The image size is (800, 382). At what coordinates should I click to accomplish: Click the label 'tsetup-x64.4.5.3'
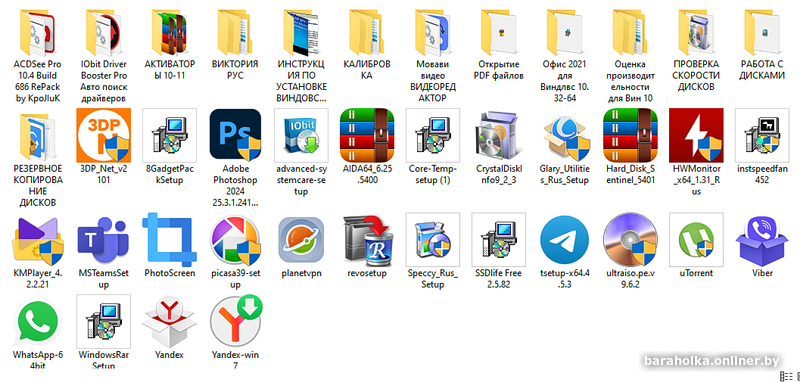[x=564, y=278]
